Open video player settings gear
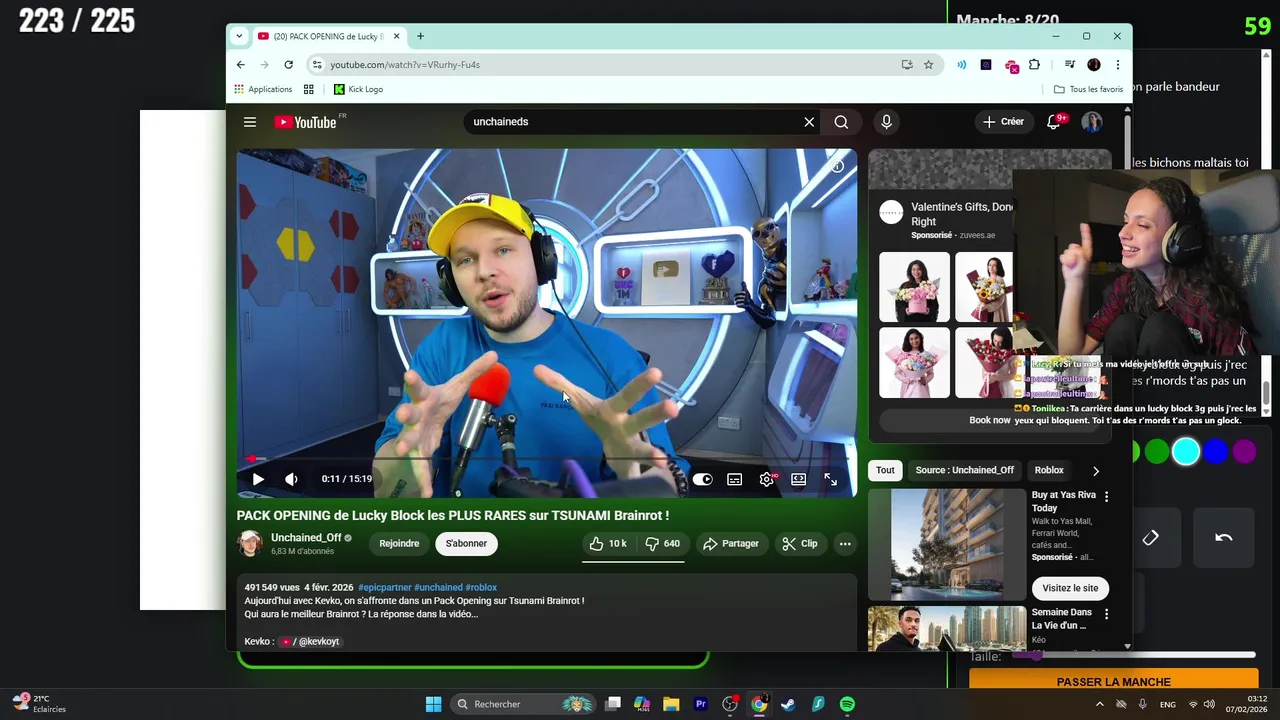Screen dimensions: 1280x720 767,479
